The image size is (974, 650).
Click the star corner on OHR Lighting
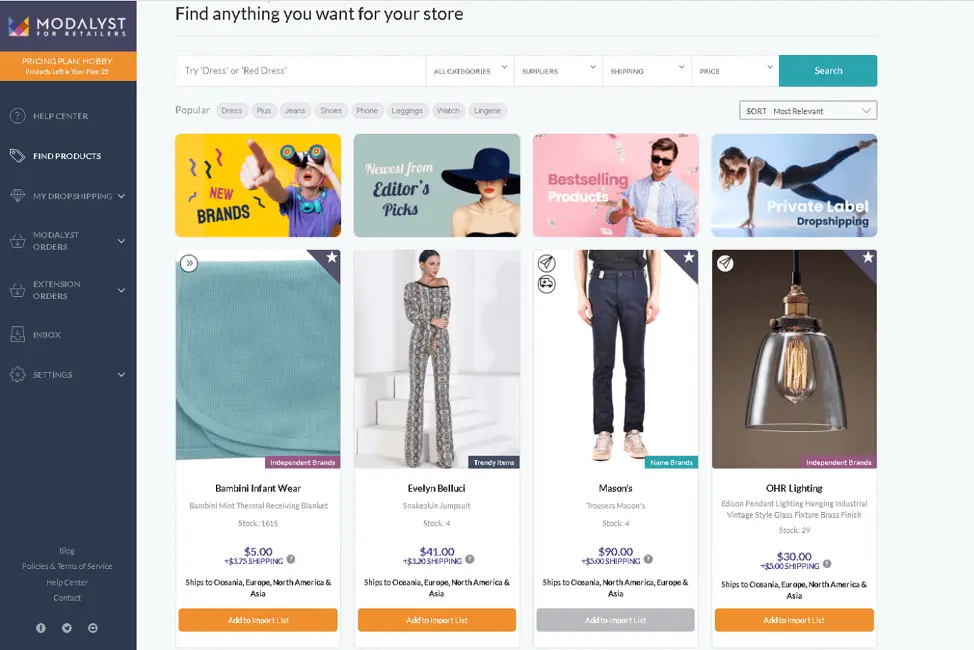click(867, 259)
